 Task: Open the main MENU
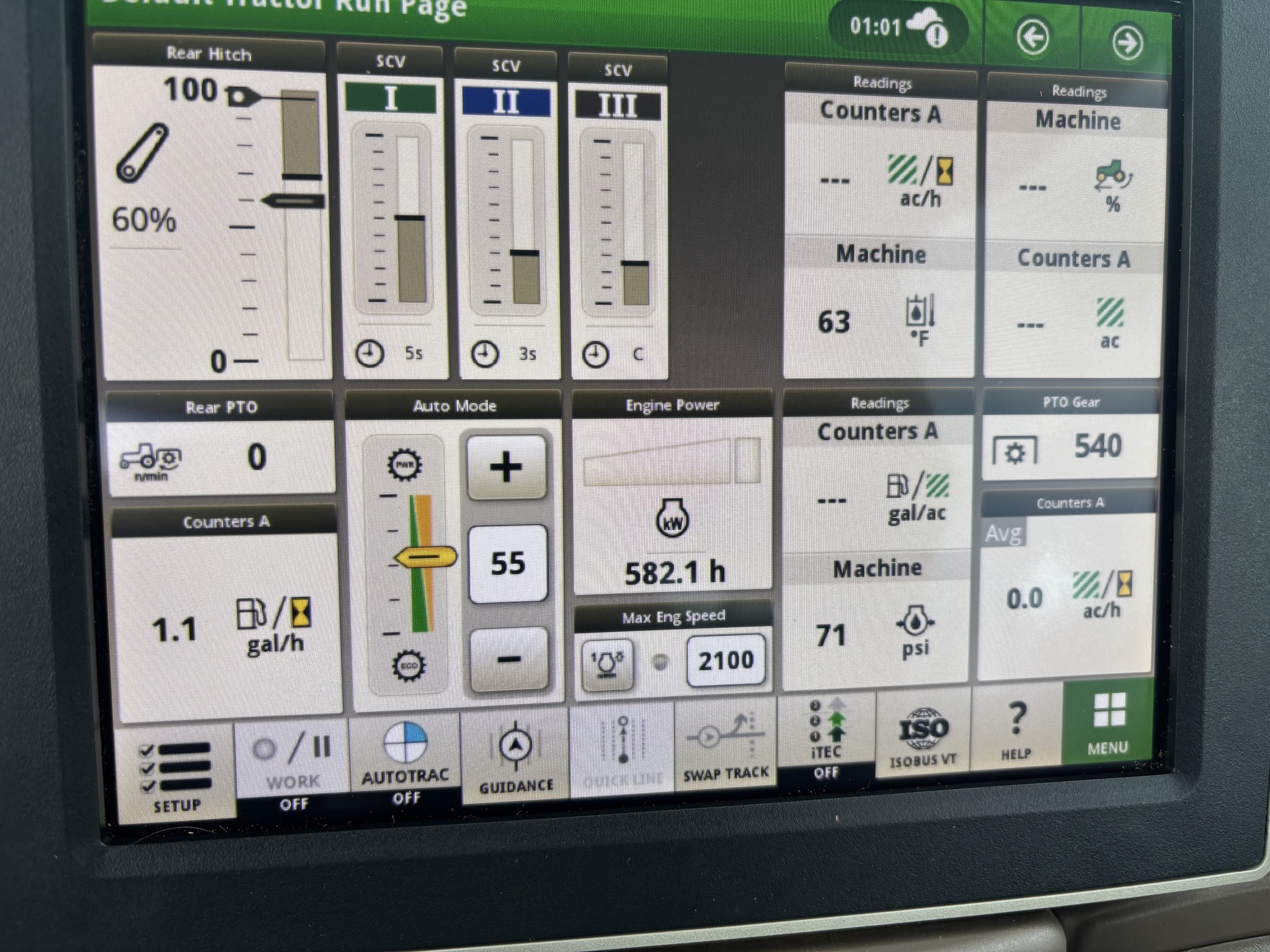[x=1108, y=723]
